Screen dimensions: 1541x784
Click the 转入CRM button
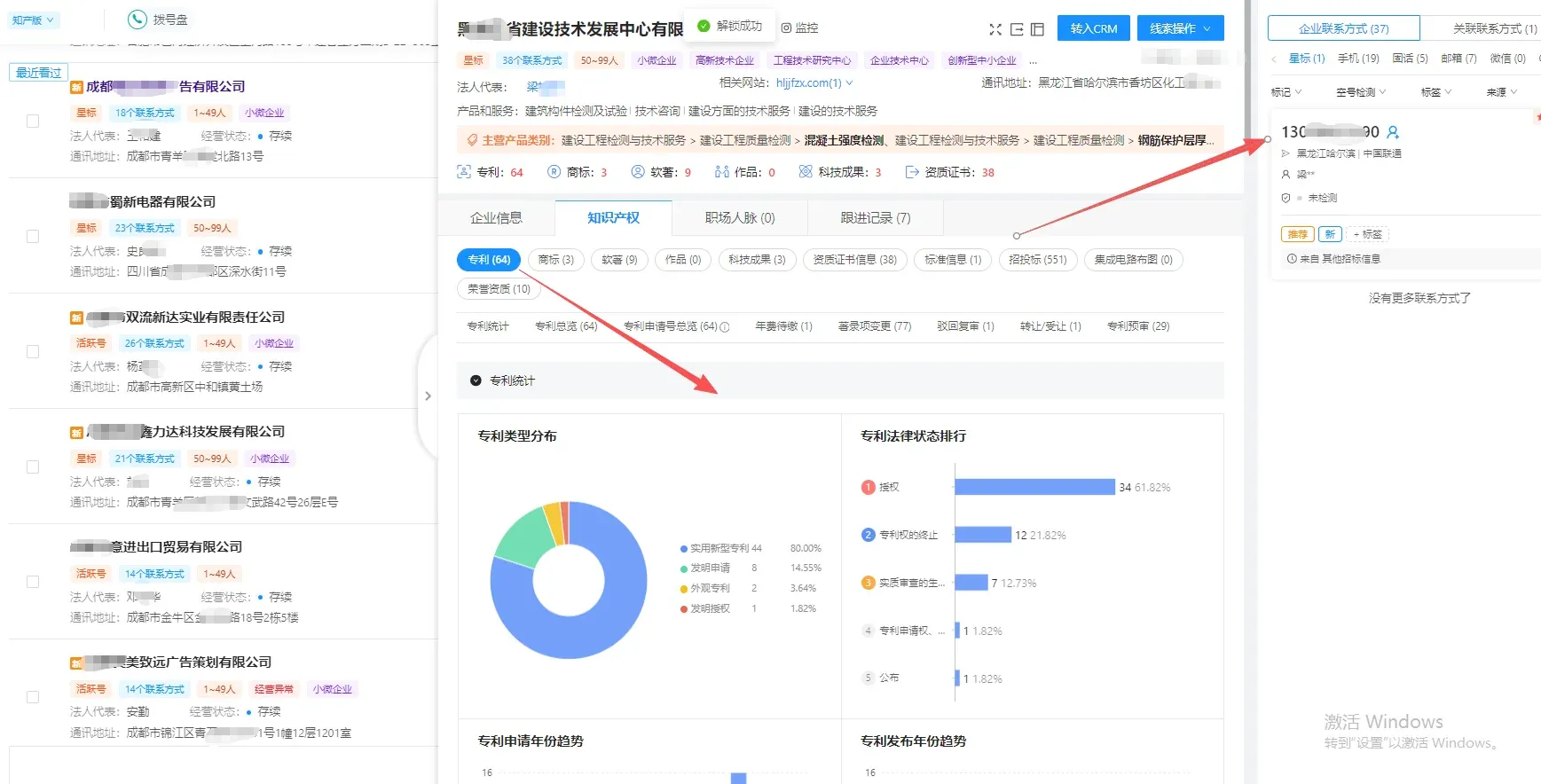click(1093, 28)
